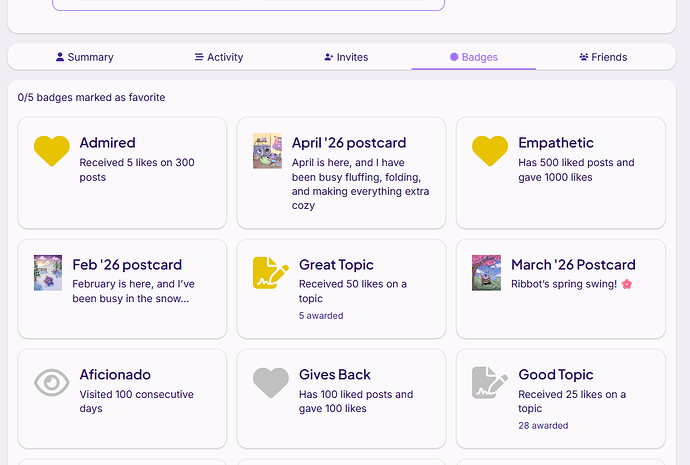Click 'Received 5 likes on 300 posts' description
This screenshot has width=690, height=465.
137,170
